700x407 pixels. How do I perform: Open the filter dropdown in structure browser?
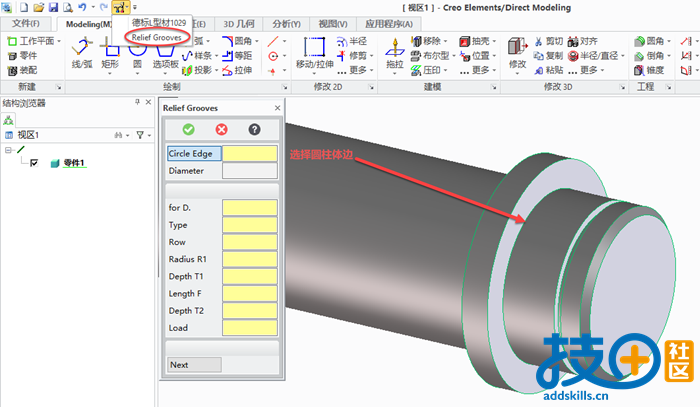[149, 135]
